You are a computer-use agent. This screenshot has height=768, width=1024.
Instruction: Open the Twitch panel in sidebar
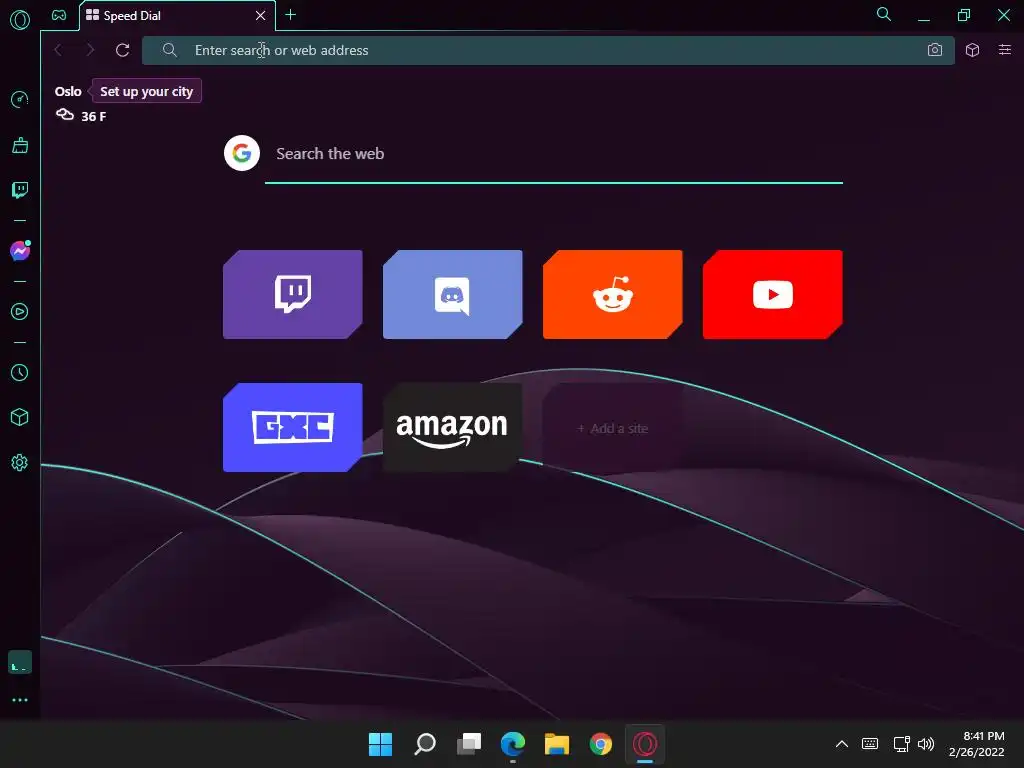(20, 190)
